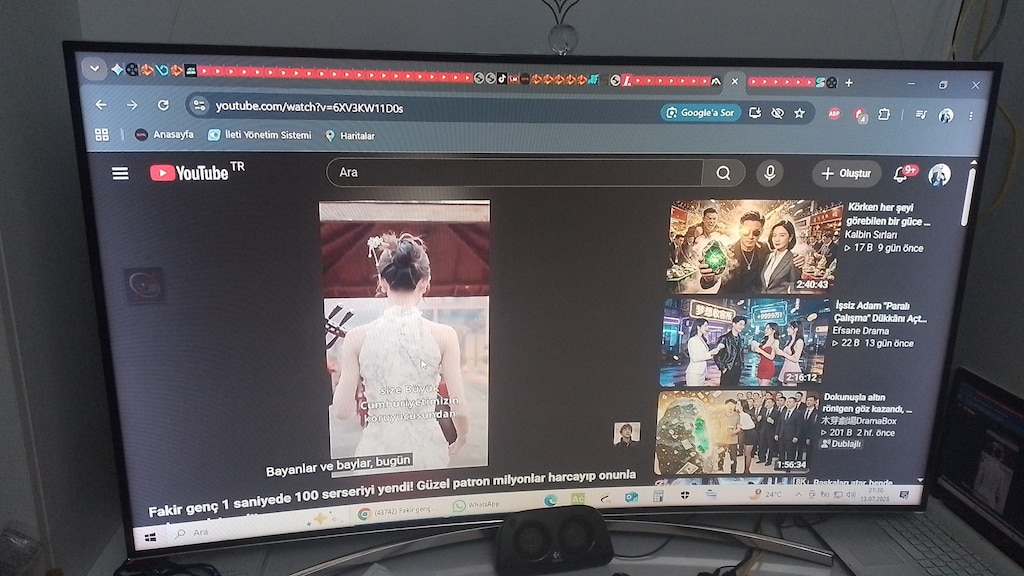The width and height of the screenshot is (1024, 576).
Task: Click inside the Ara search field
Action: coord(515,172)
